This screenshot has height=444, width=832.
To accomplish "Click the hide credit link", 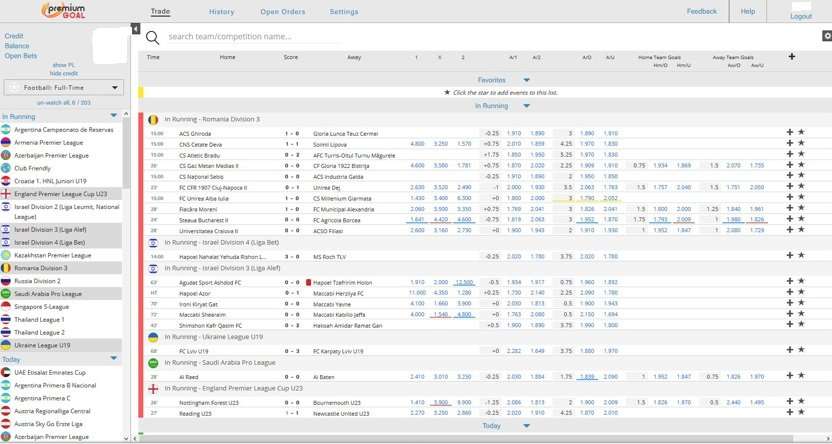I will pos(63,74).
